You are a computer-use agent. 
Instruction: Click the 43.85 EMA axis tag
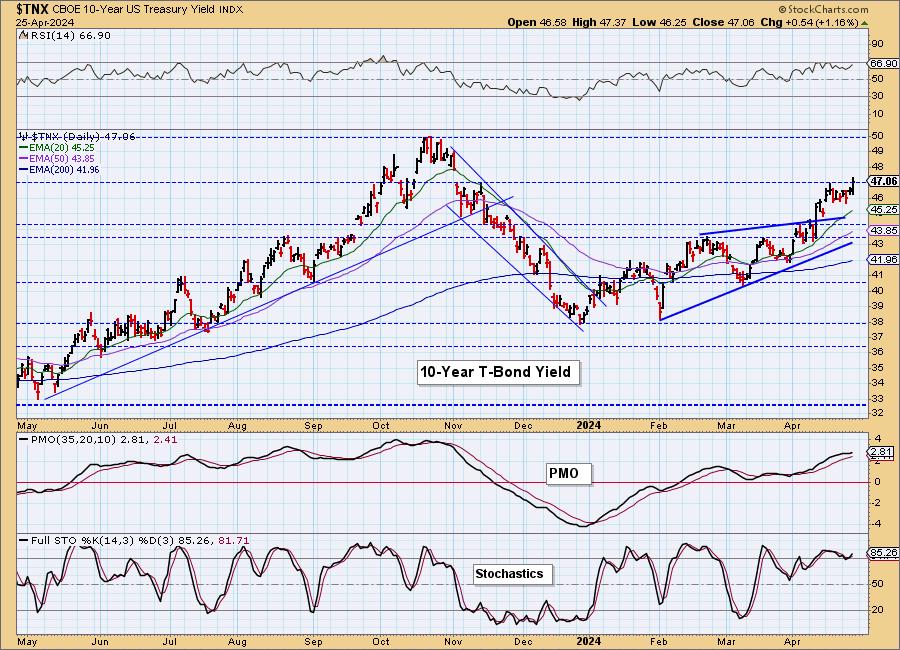pos(884,230)
